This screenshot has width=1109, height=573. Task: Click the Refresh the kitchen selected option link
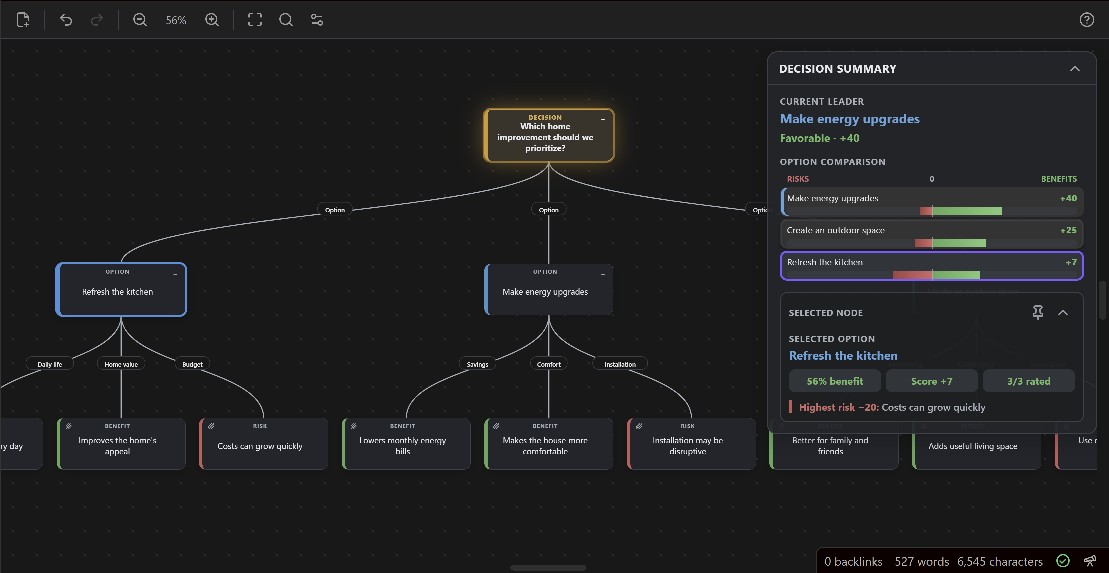[x=843, y=356]
